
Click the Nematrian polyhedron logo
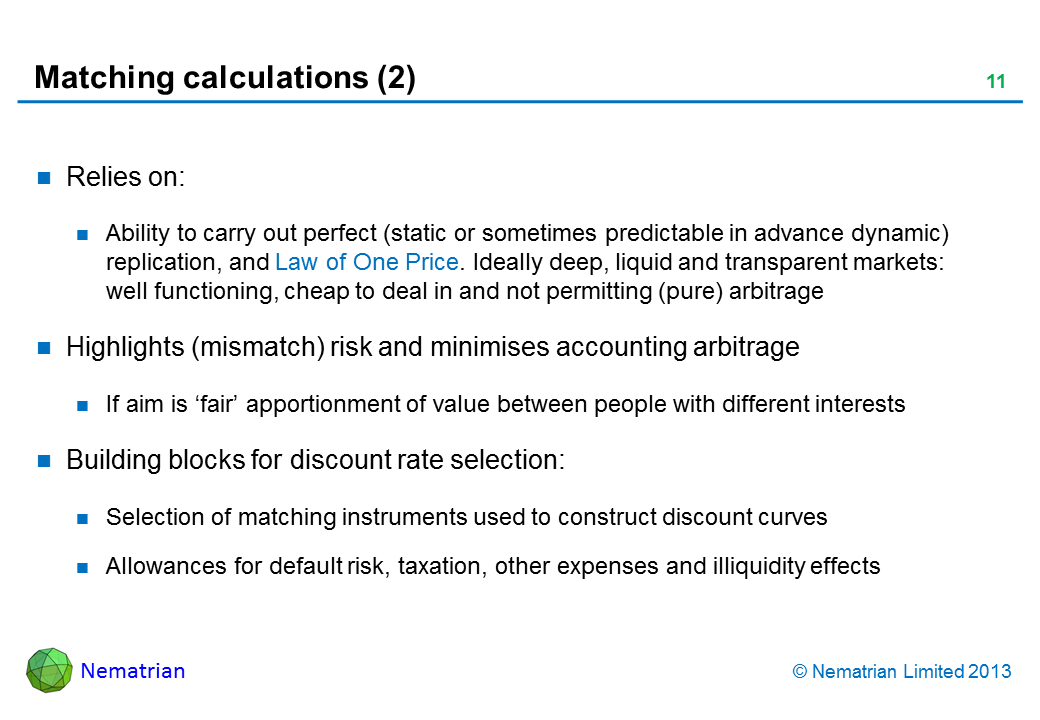49,670
